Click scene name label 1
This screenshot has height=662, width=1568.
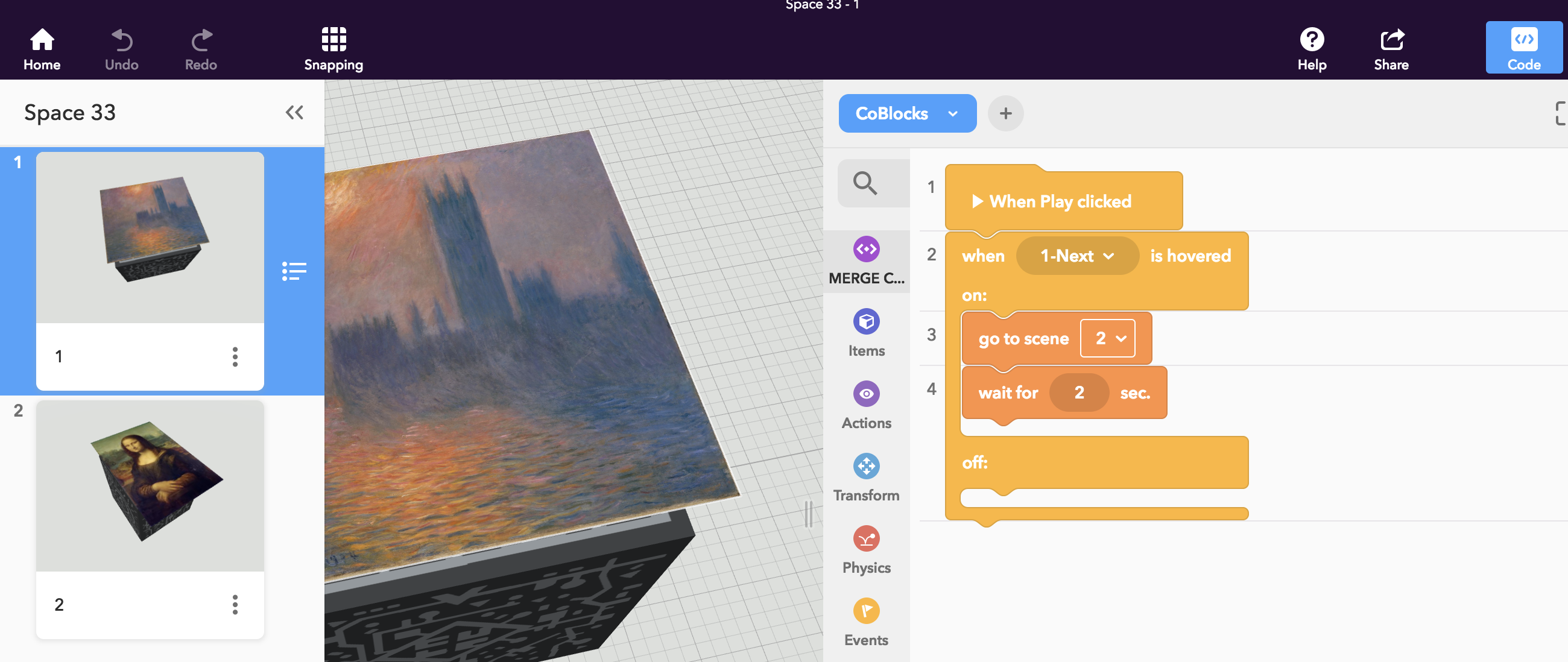58,356
